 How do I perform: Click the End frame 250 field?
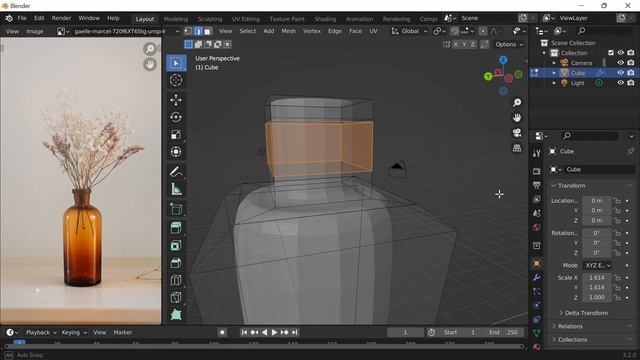tap(504, 333)
